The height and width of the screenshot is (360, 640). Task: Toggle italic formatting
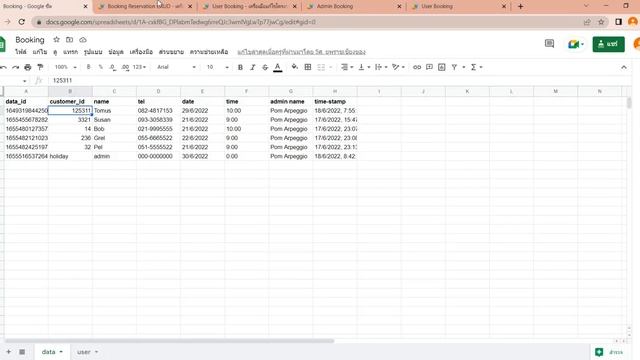coord(253,67)
